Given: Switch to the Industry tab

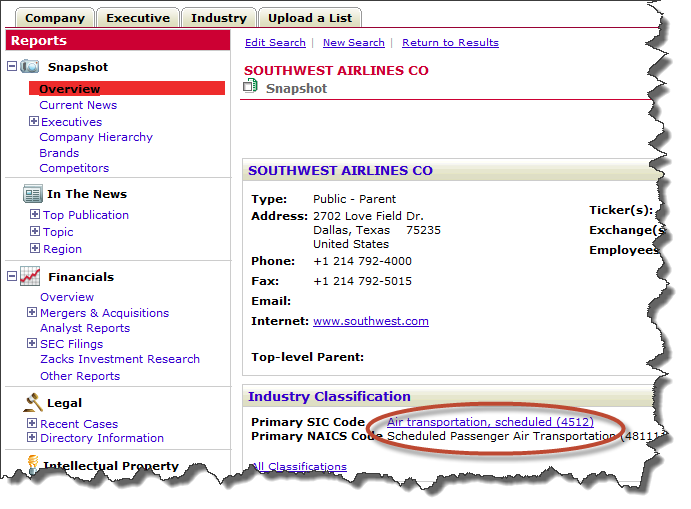Looking at the screenshot, I should coord(219,18).
